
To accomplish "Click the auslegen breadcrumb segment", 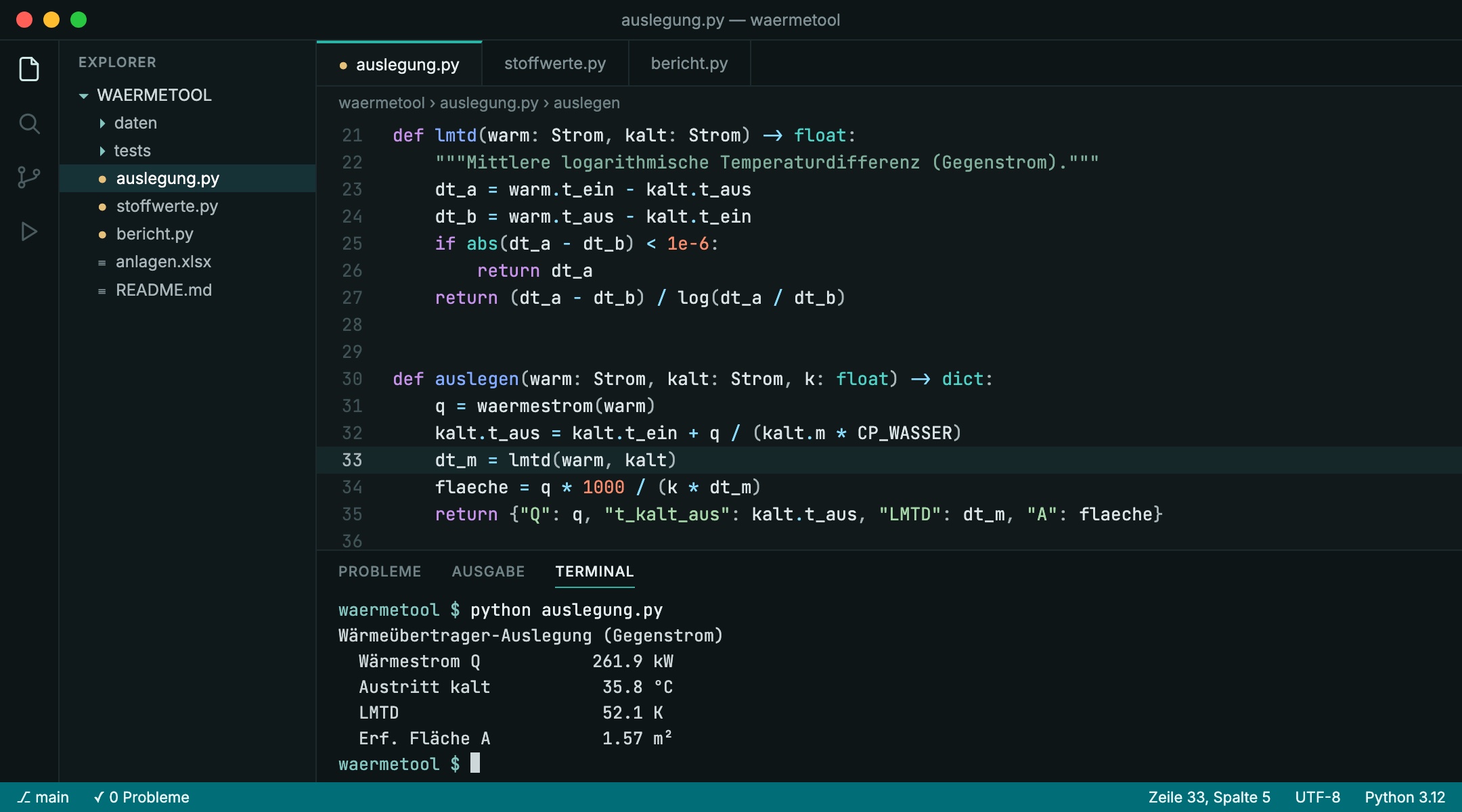I will 586,103.
